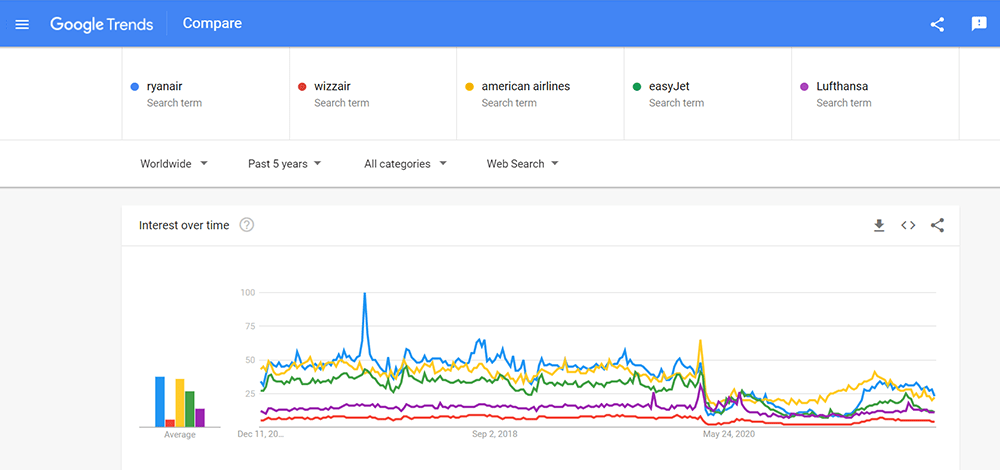The height and width of the screenshot is (470, 1000).
Task: Edit the american airlines search term
Action: tap(525, 87)
